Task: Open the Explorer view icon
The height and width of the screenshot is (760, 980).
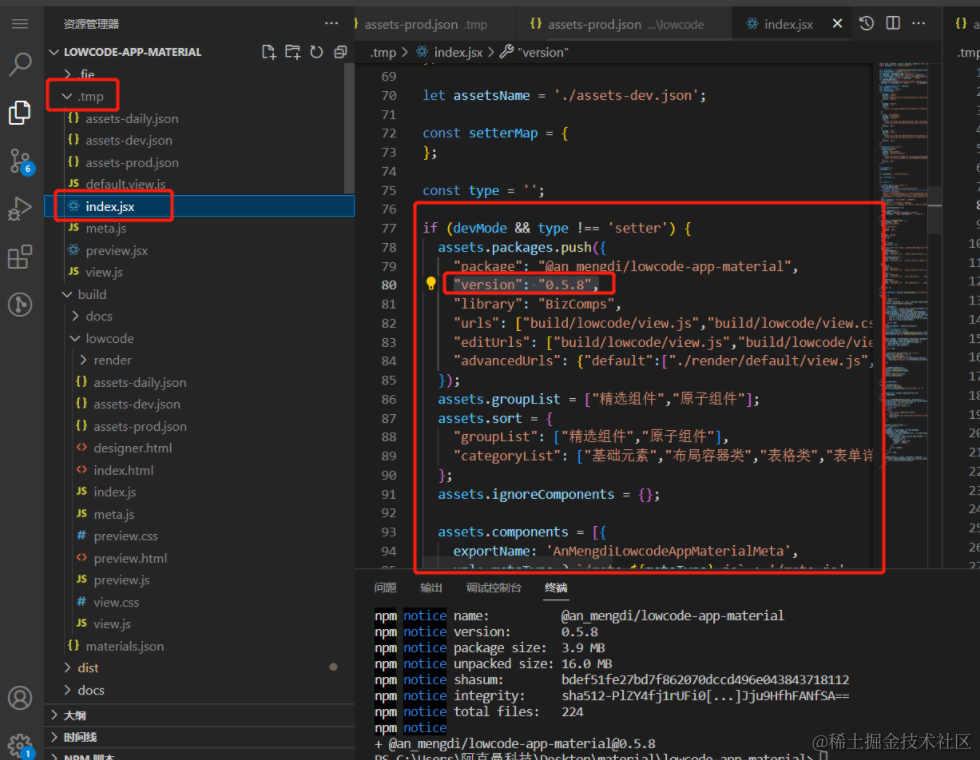Action: point(20,112)
